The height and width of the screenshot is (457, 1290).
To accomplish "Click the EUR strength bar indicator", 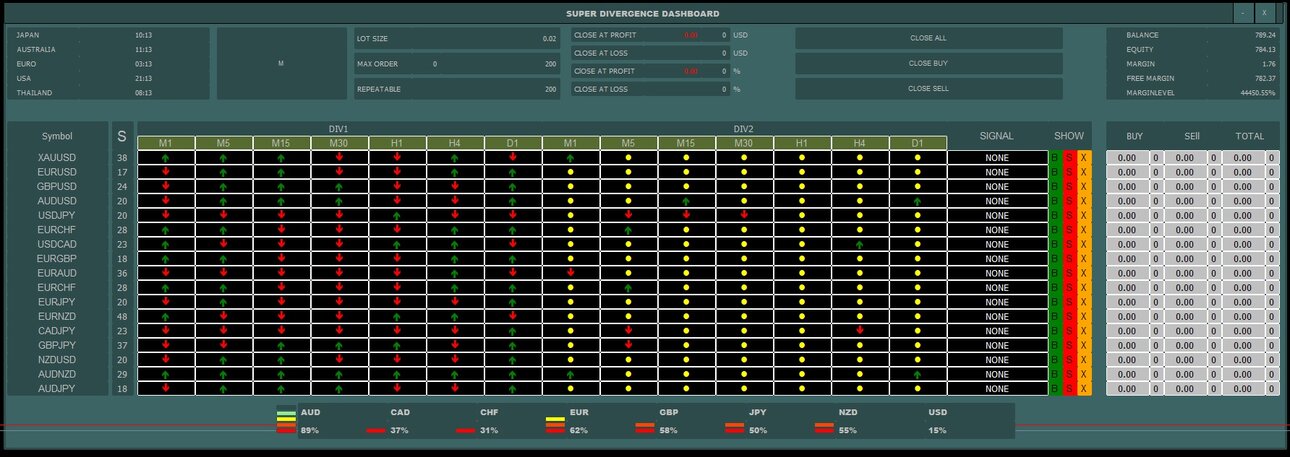I will click(x=555, y=426).
